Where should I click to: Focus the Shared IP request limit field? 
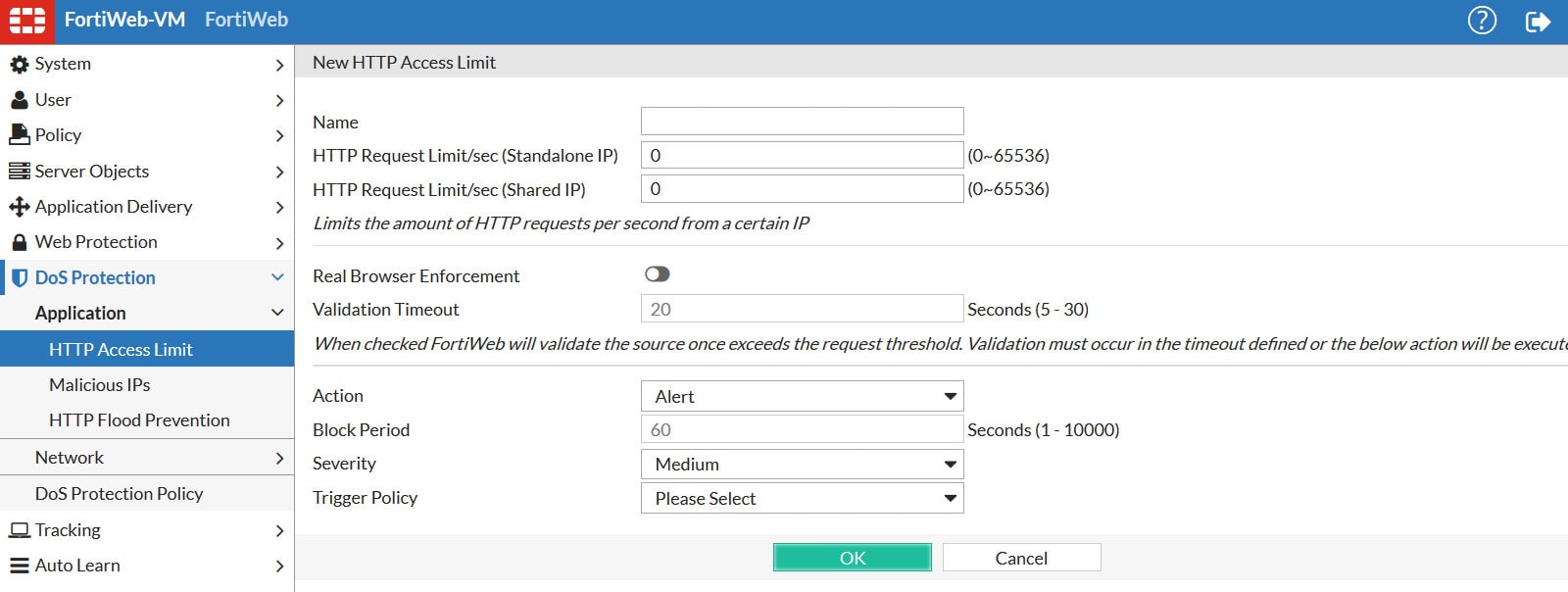[x=802, y=188]
